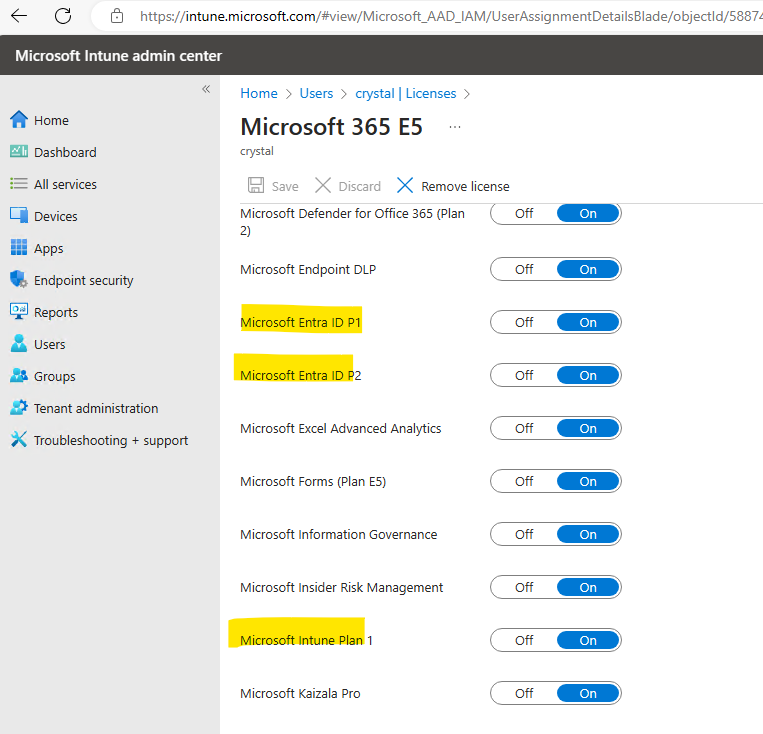Viewport: 763px width, 734px height.
Task: Open the Home label in the sidebar
Action: [x=51, y=121]
